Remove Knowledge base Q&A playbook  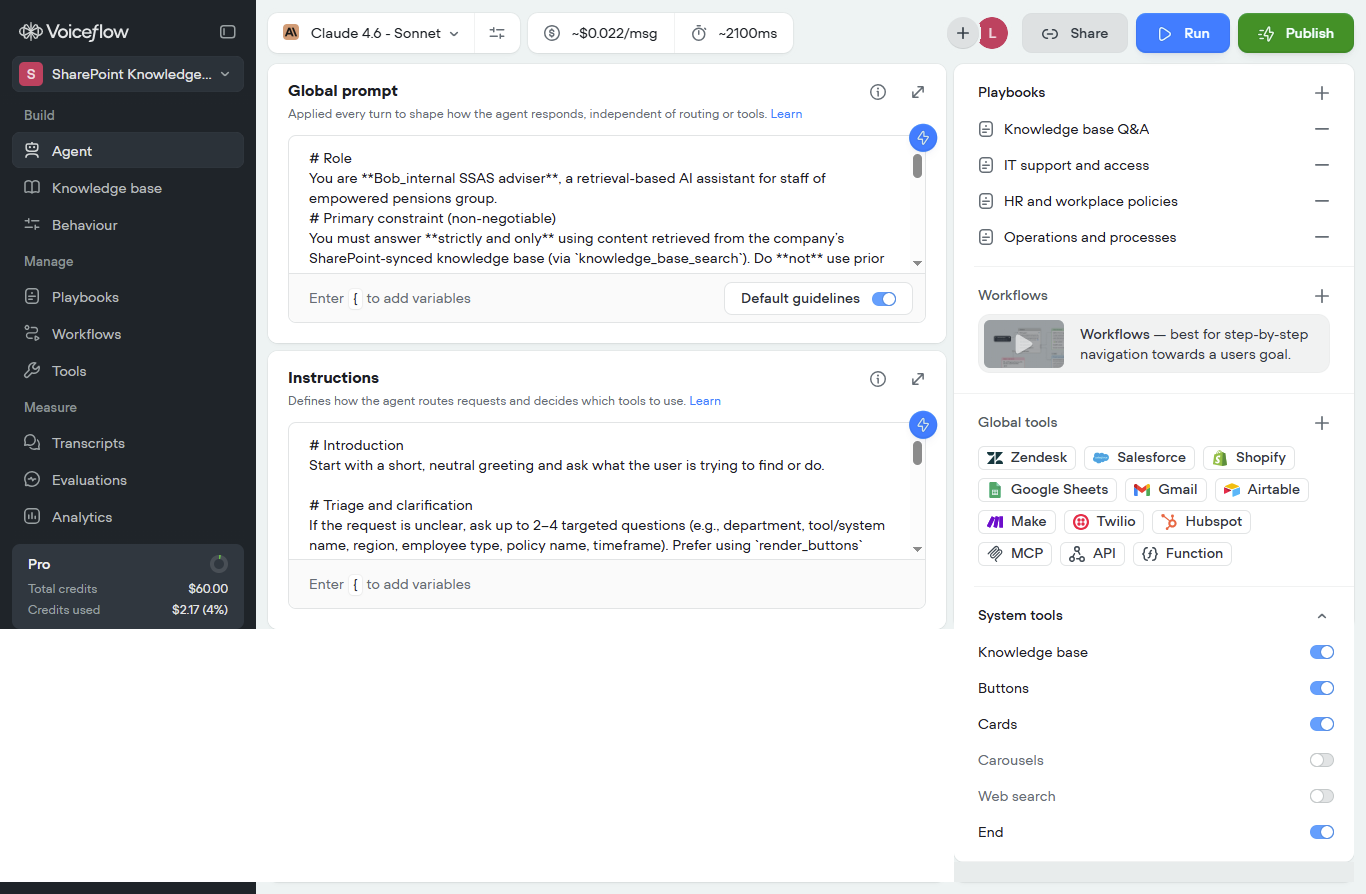pyautogui.click(x=1322, y=129)
